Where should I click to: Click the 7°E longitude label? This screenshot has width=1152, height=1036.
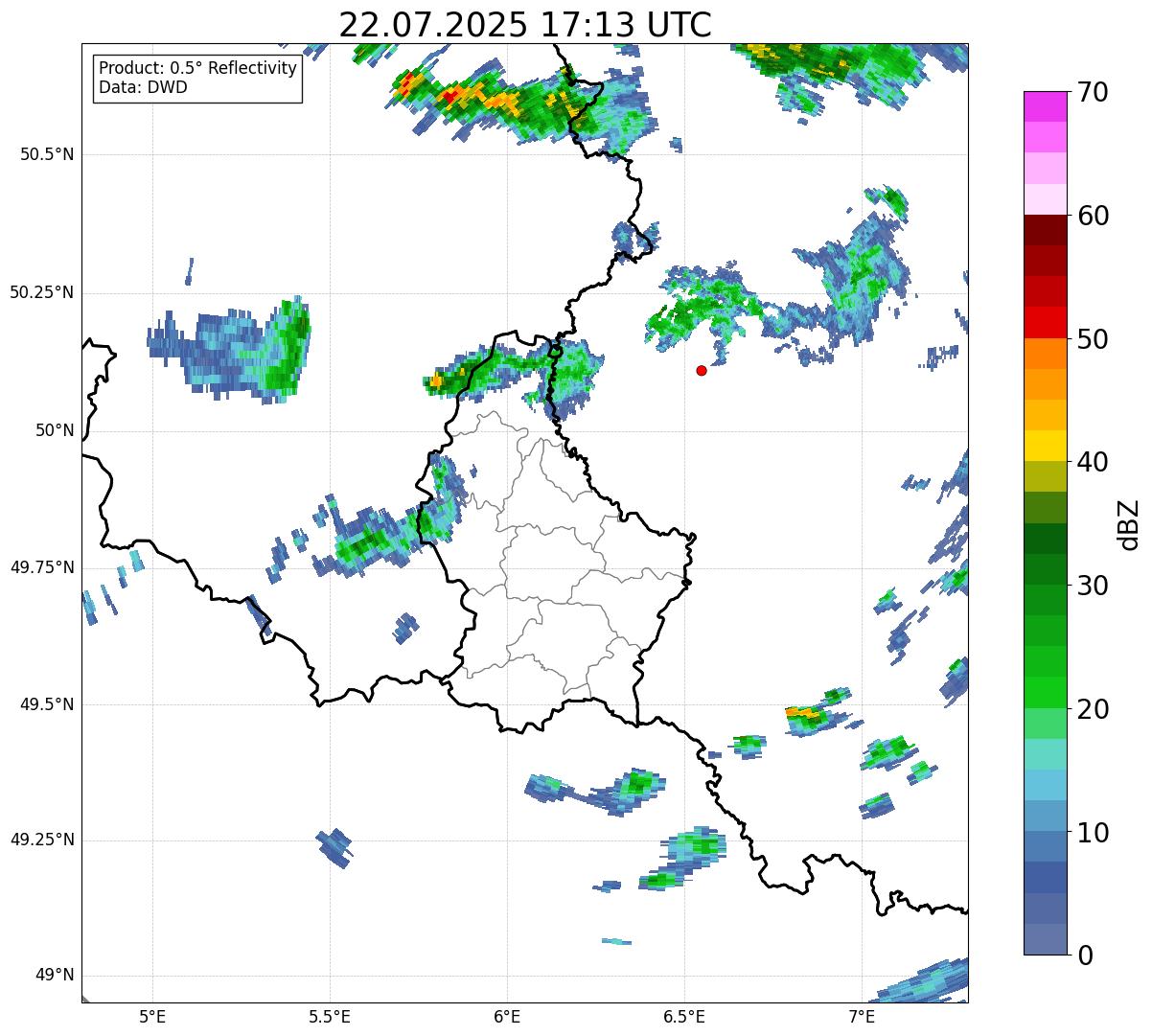coord(862,1016)
